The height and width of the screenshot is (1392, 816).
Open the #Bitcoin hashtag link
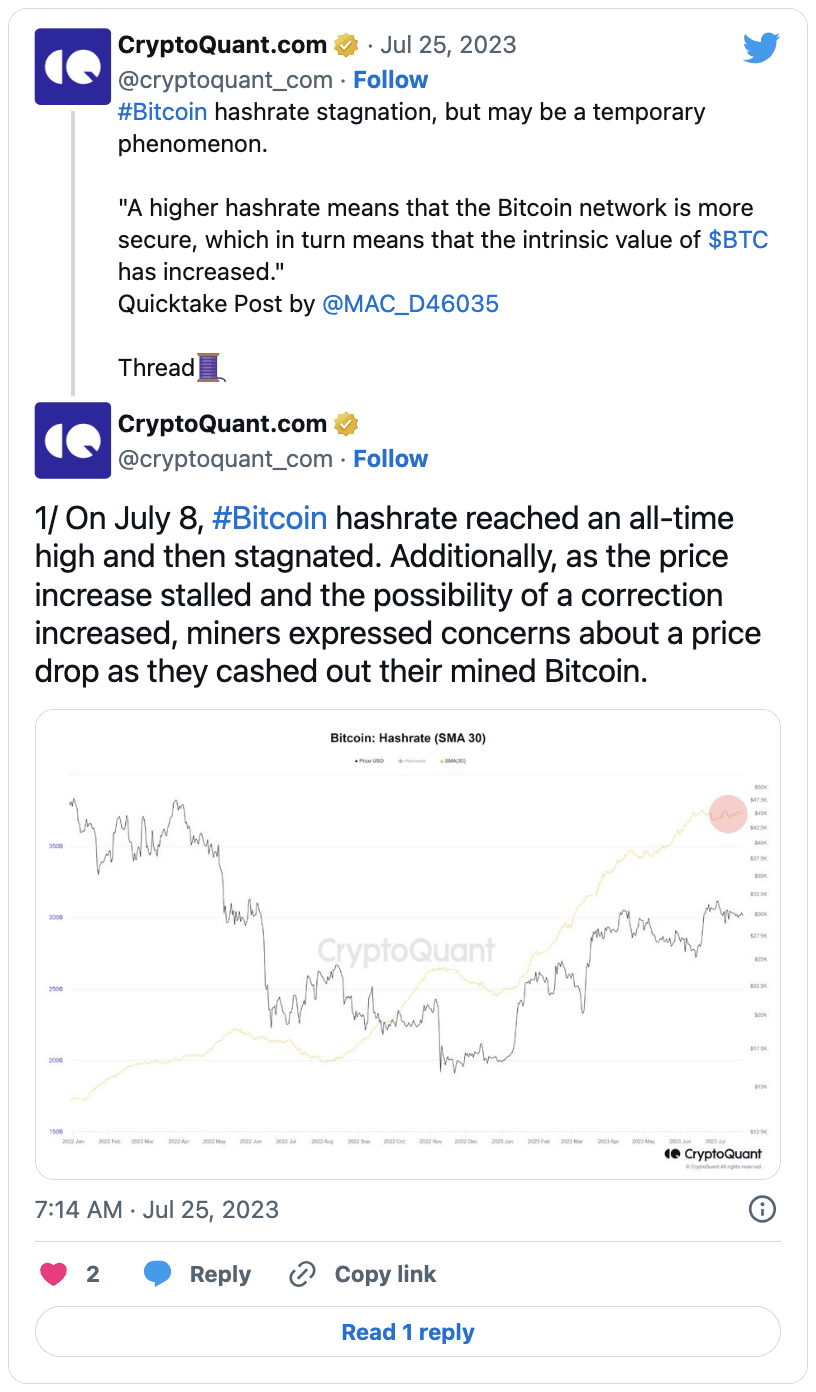click(x=162, y=112)
